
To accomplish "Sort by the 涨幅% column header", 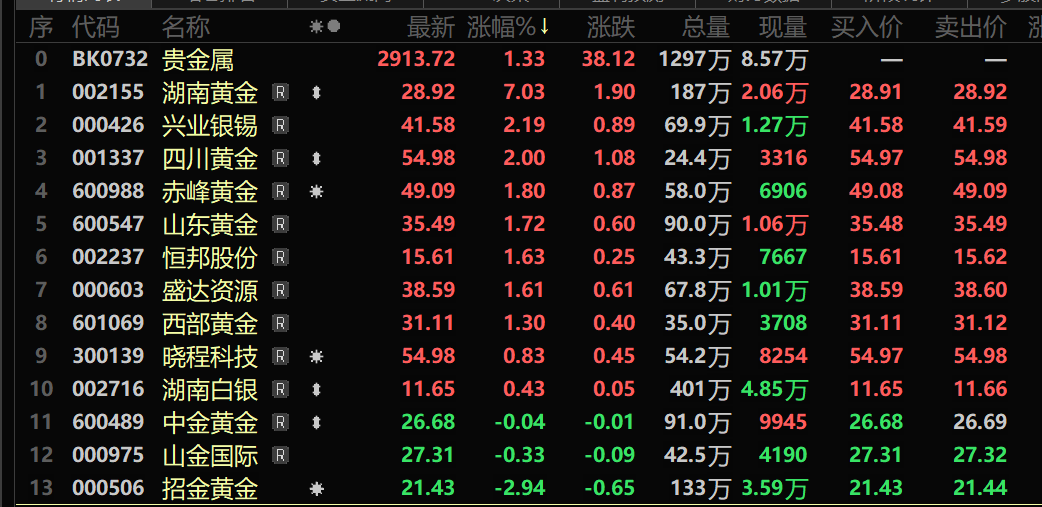I will click(x=509, y=27).
